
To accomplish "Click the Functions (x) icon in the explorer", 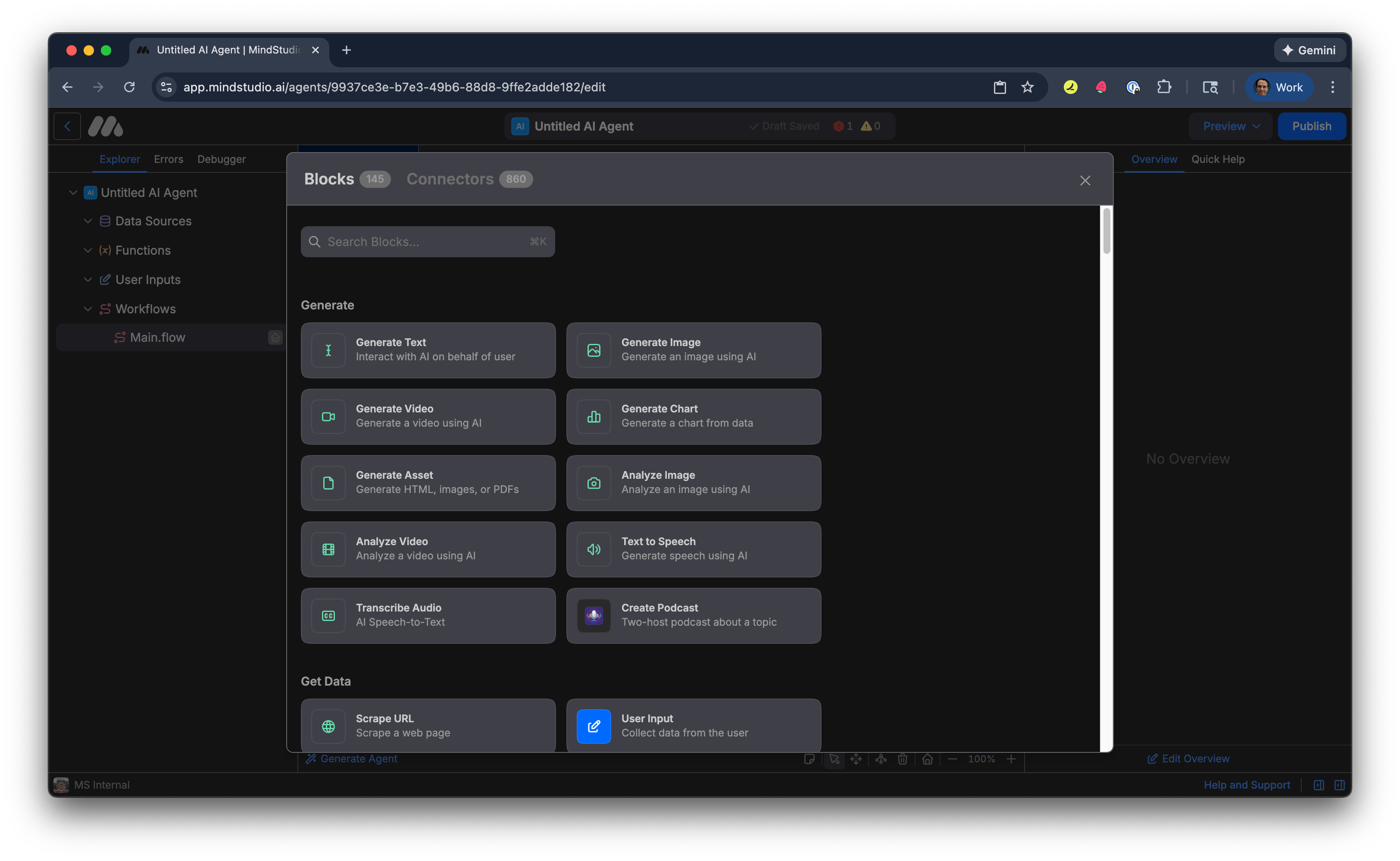I will (105, 250).
